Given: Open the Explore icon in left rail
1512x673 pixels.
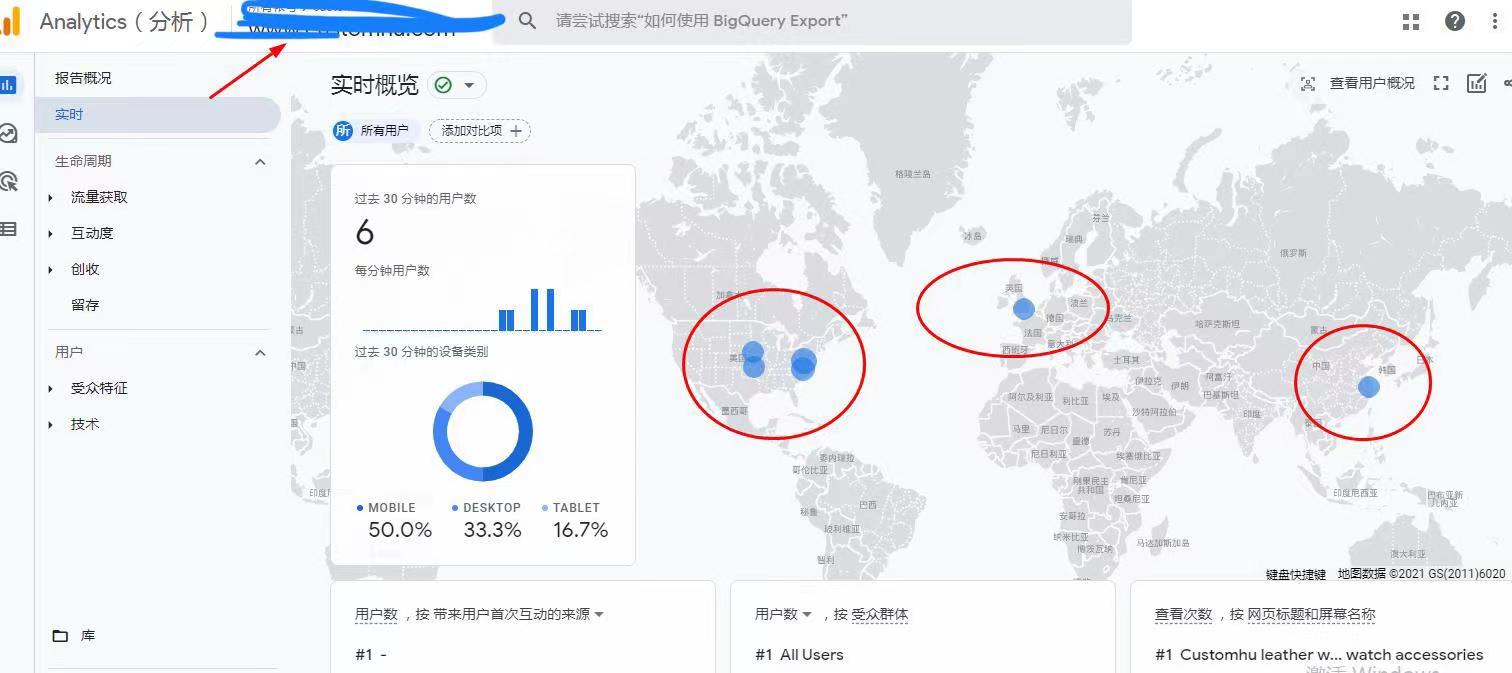Looking at the screenshot, I should click(x=9, y=133).
